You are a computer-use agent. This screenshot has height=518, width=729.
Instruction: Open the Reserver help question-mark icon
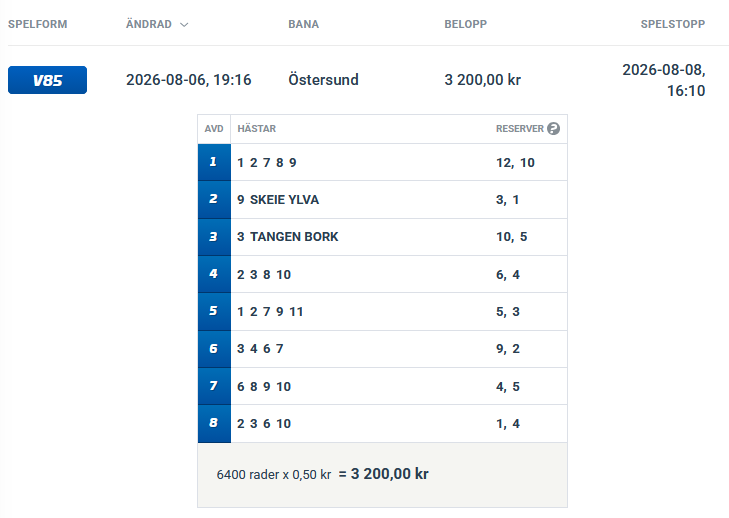[x=553, y=128]
